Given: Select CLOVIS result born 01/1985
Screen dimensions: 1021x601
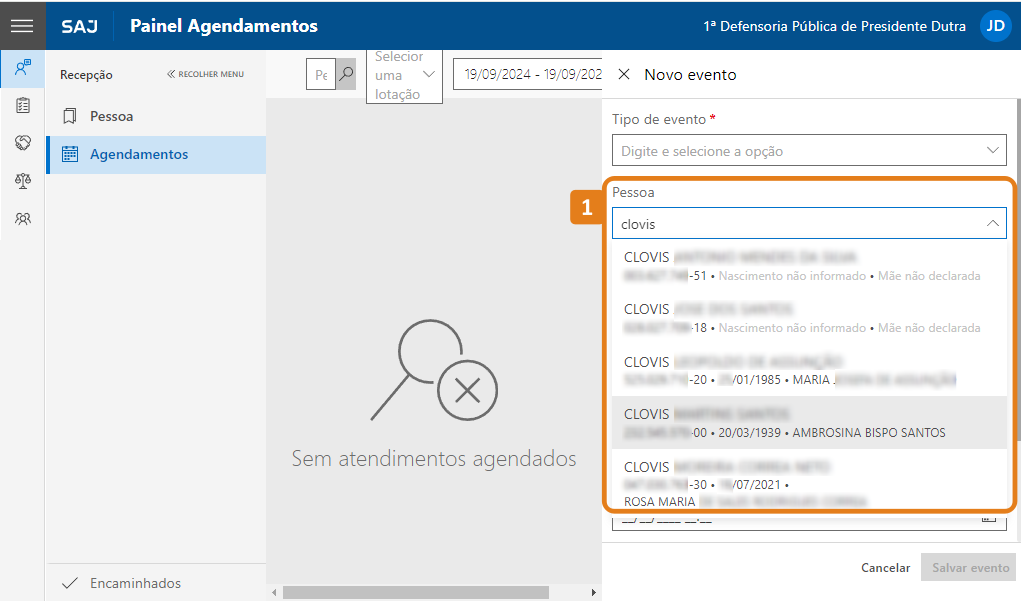Looking at the screenshot, I should point(809,370).
